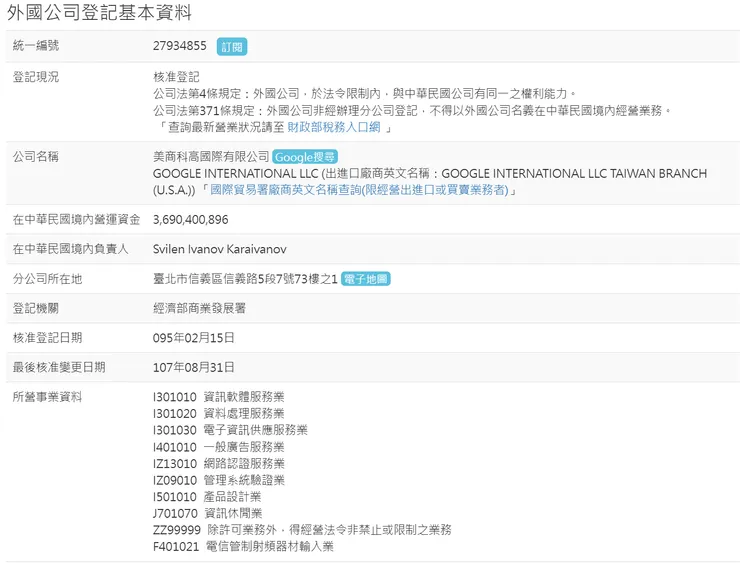Click the 訂閱 subscribe button
This screenshot has width=740, height=563.
click(232, 47)
